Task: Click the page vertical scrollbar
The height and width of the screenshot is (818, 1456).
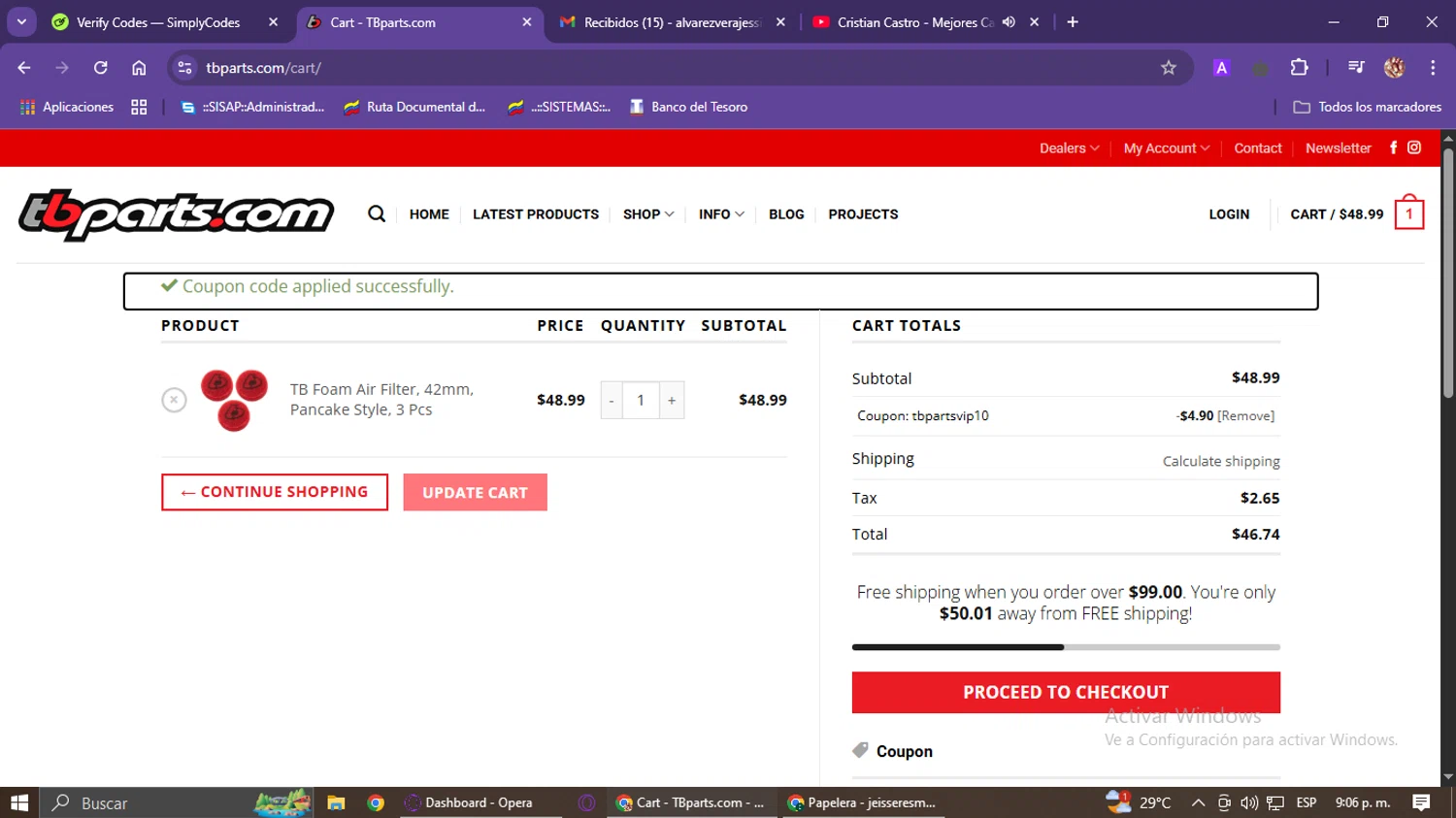Action: (x=1447, y=272)
